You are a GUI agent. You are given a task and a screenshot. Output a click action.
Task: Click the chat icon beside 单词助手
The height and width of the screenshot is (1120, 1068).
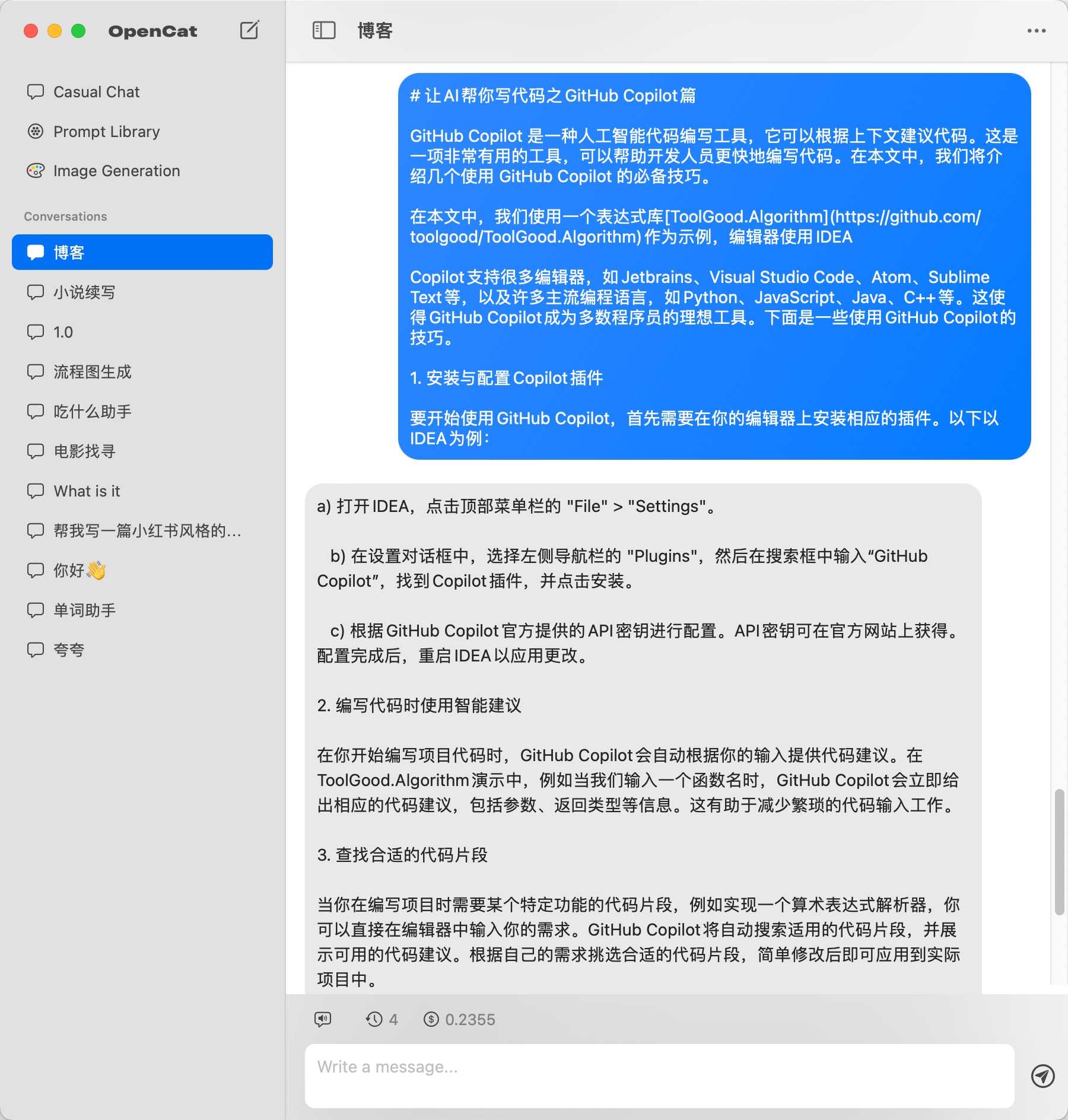[x=36, y=610]
